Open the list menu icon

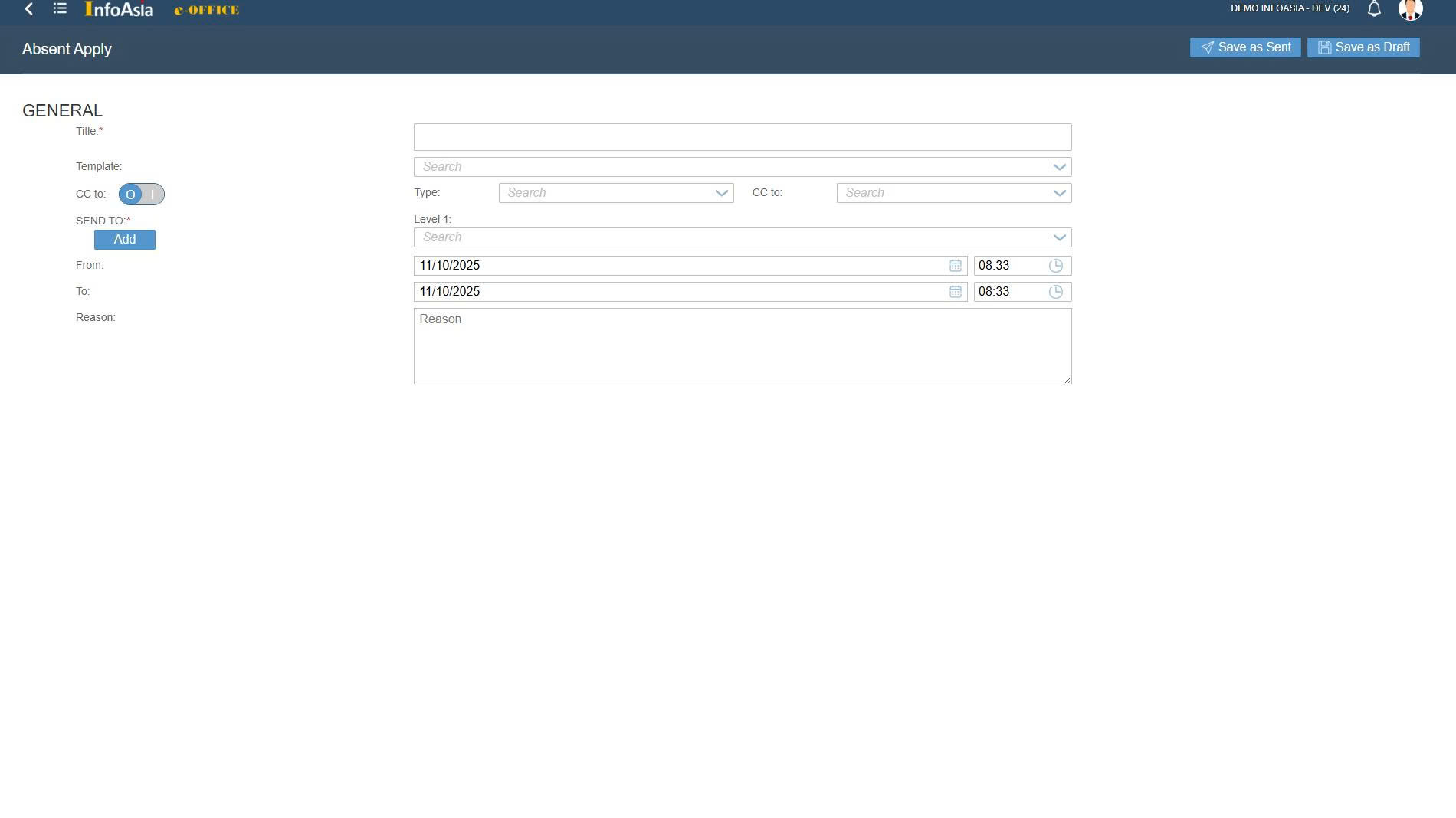[60, 9]
